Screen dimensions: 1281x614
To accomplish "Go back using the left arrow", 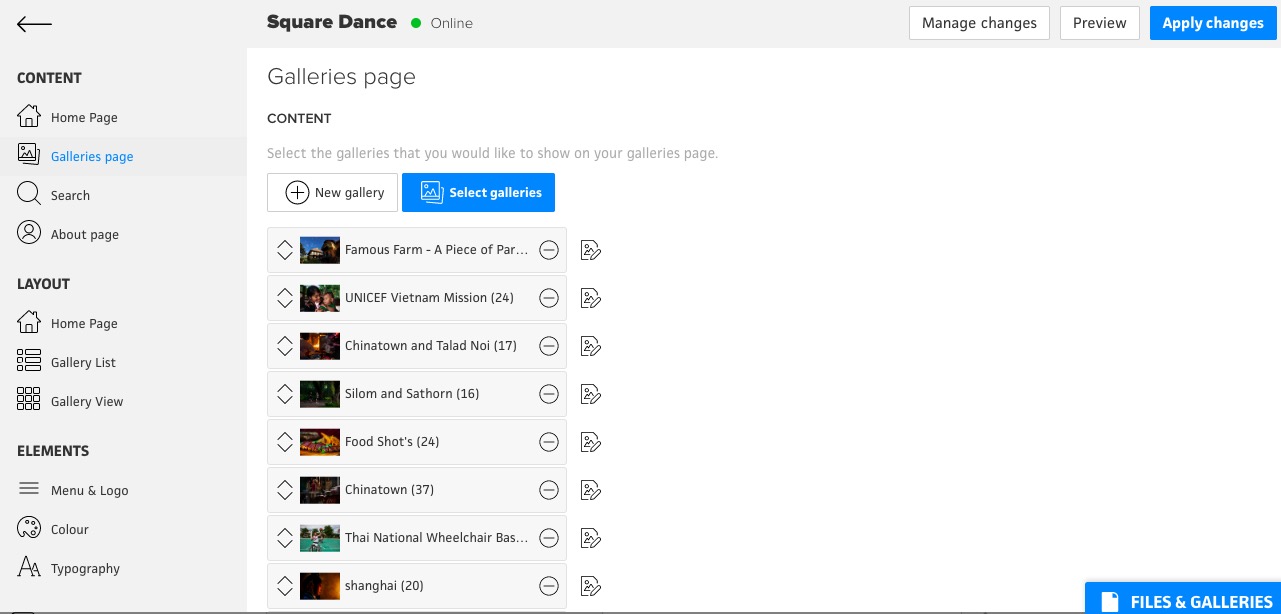I will pyautogui.click(x=34, y=24).
